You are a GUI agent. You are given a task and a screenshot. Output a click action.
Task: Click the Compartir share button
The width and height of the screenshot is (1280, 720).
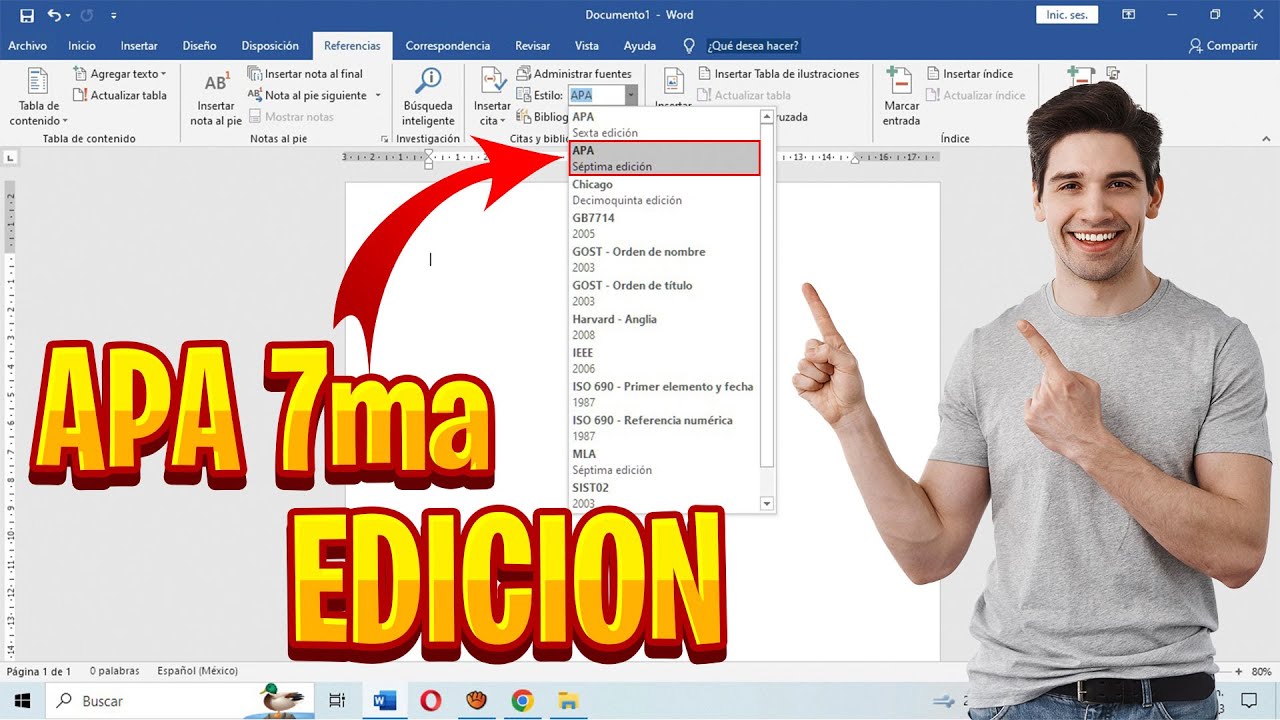click(x=1223, y=46)
